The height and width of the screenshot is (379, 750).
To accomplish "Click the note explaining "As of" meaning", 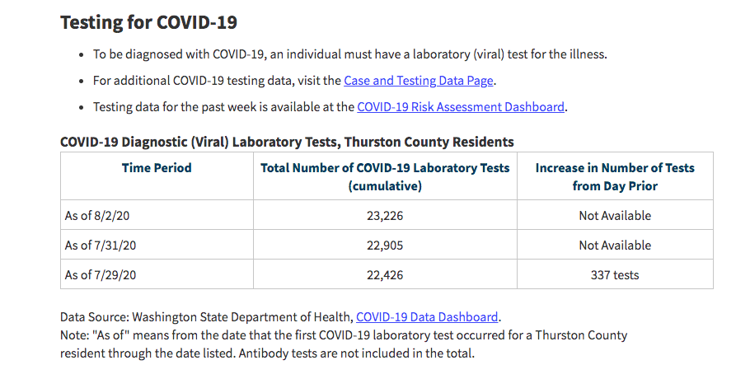I will coord(343,345).
